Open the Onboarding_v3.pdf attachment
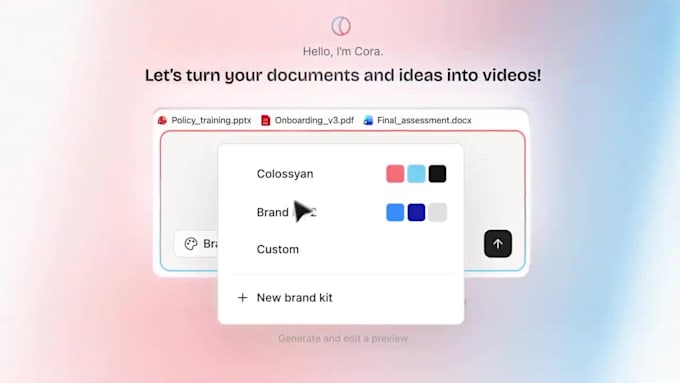 308,121
